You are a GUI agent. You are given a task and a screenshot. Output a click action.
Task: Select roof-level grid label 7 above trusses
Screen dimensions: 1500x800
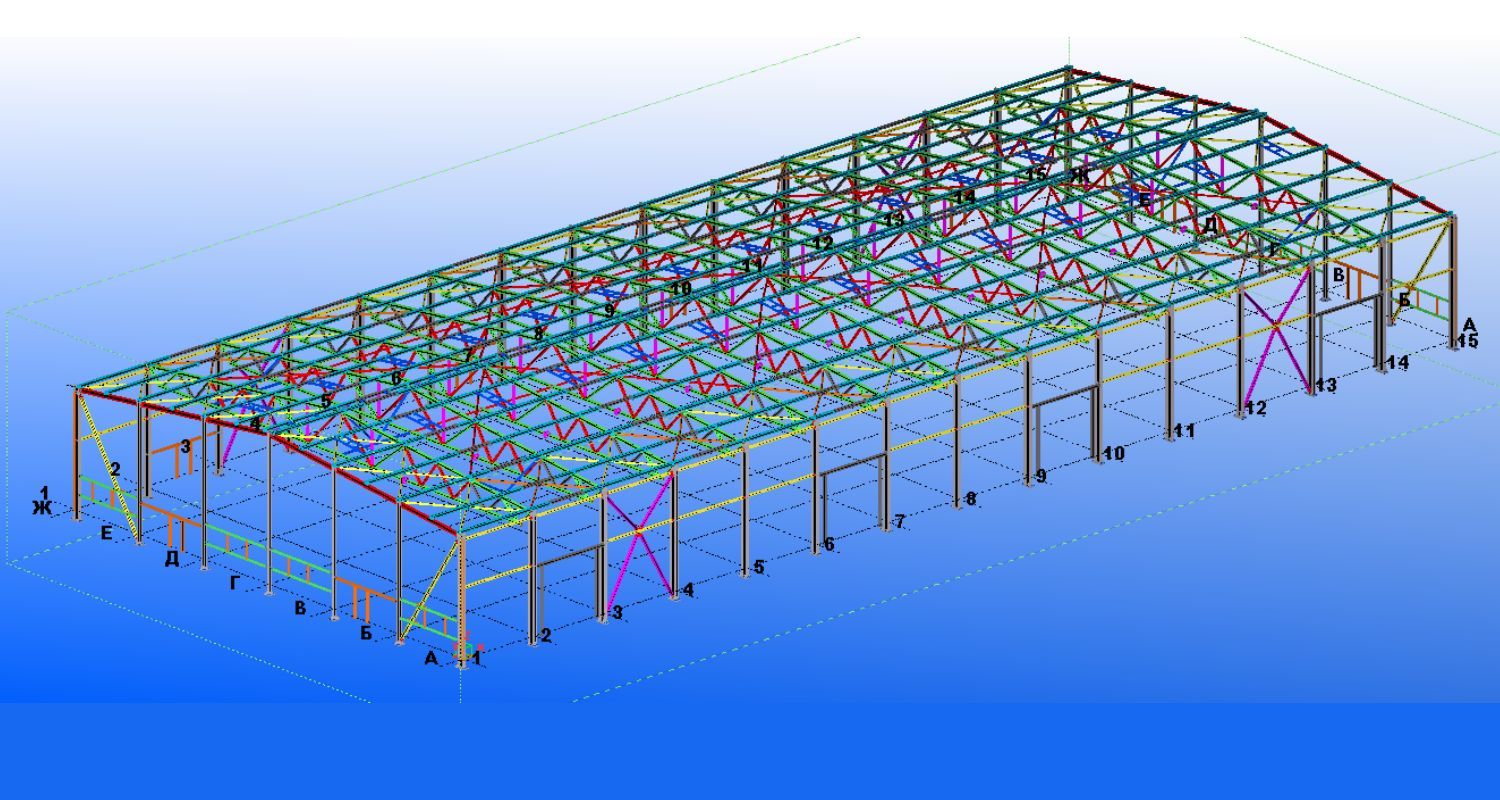click(x=468, y=356)
